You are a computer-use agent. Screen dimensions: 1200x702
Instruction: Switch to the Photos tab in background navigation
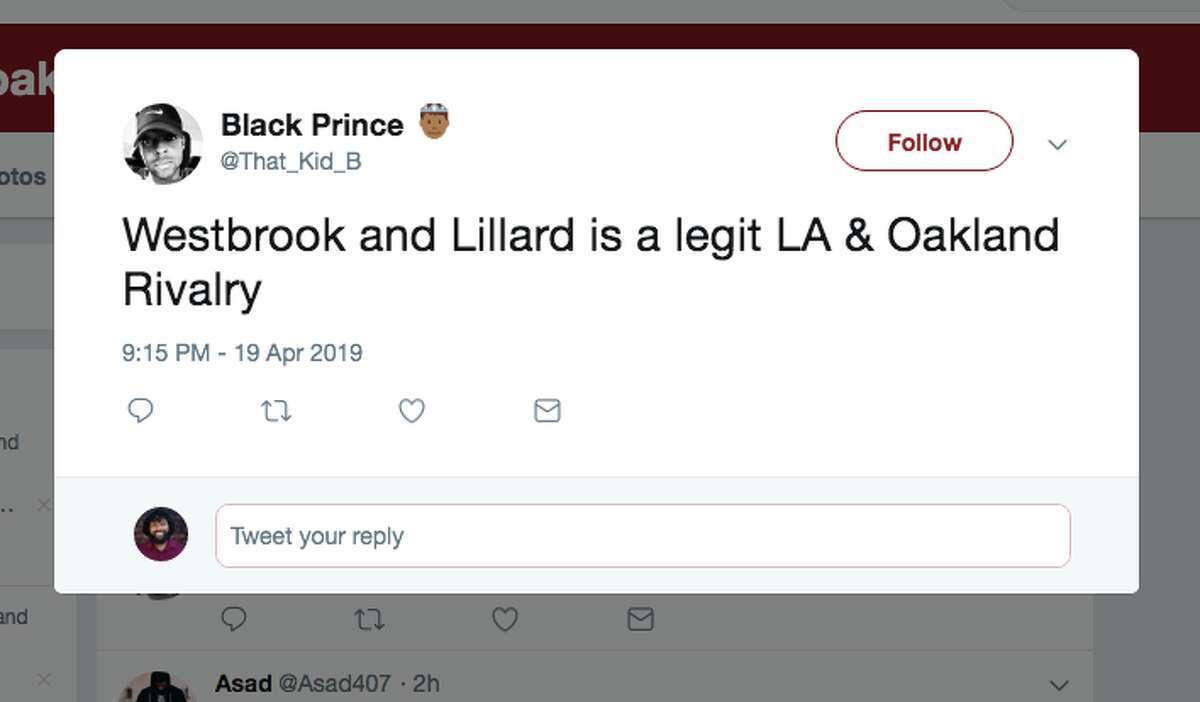point(22,176)
